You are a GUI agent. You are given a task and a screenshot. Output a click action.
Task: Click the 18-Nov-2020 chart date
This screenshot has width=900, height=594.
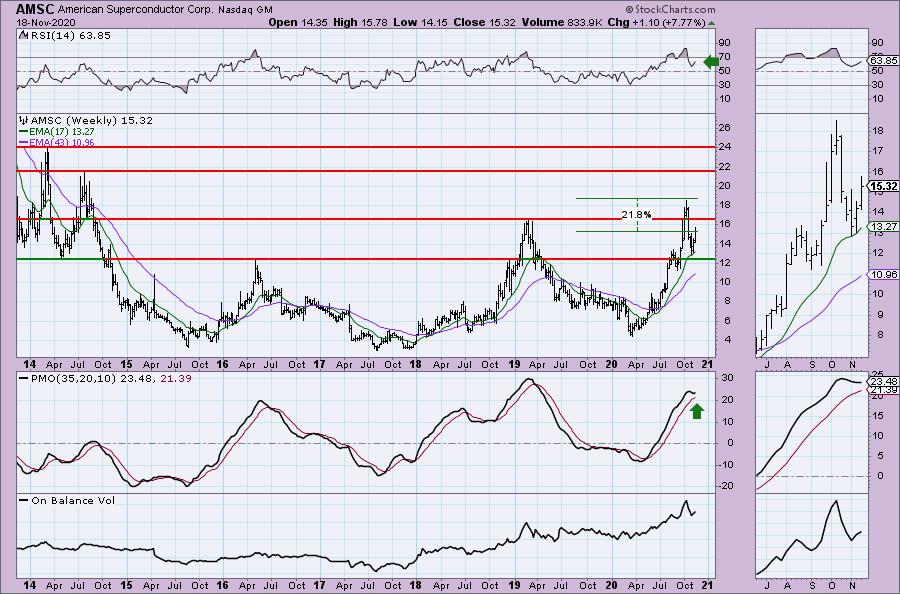pyautogui.click(x=41, y=22)
